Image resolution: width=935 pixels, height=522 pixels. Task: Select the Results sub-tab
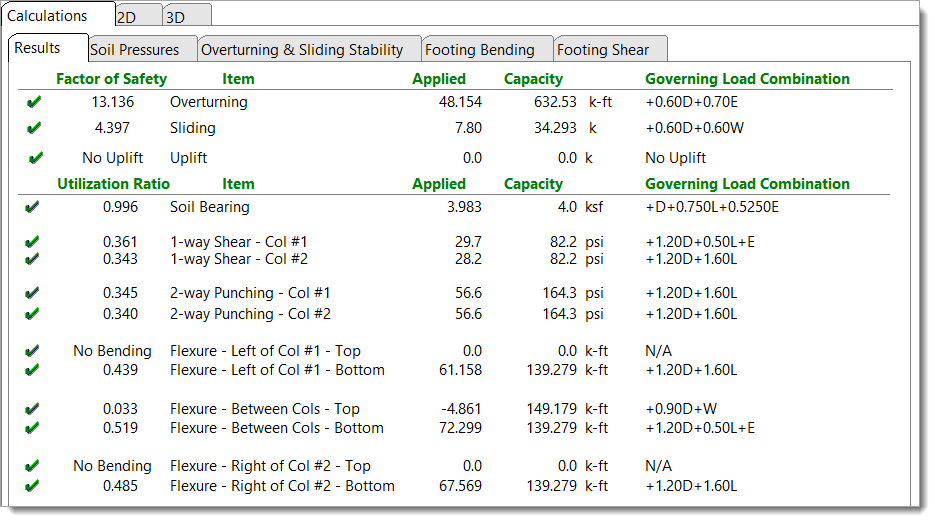pos(48,48)
